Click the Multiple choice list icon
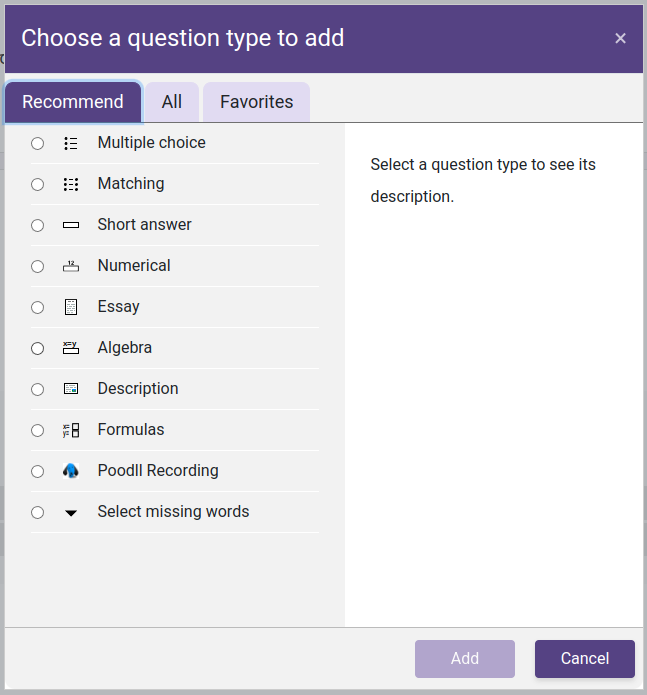This screenshot has height=695, width=647. click(71, 144)
